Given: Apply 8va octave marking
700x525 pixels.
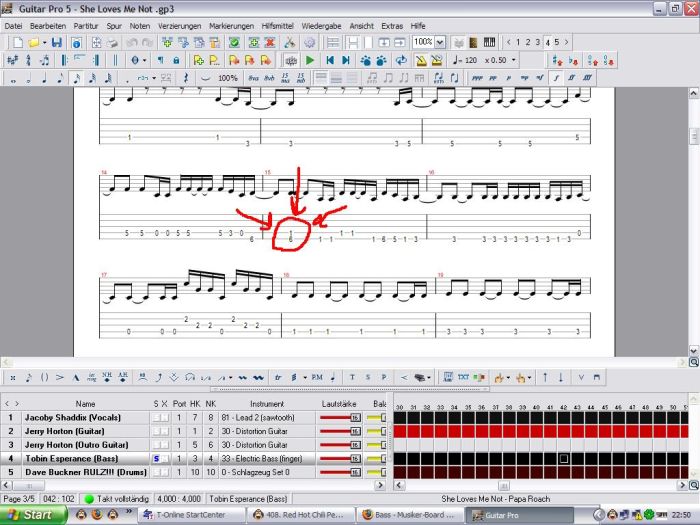Looking at the screenshot, I should click(254, 79).
